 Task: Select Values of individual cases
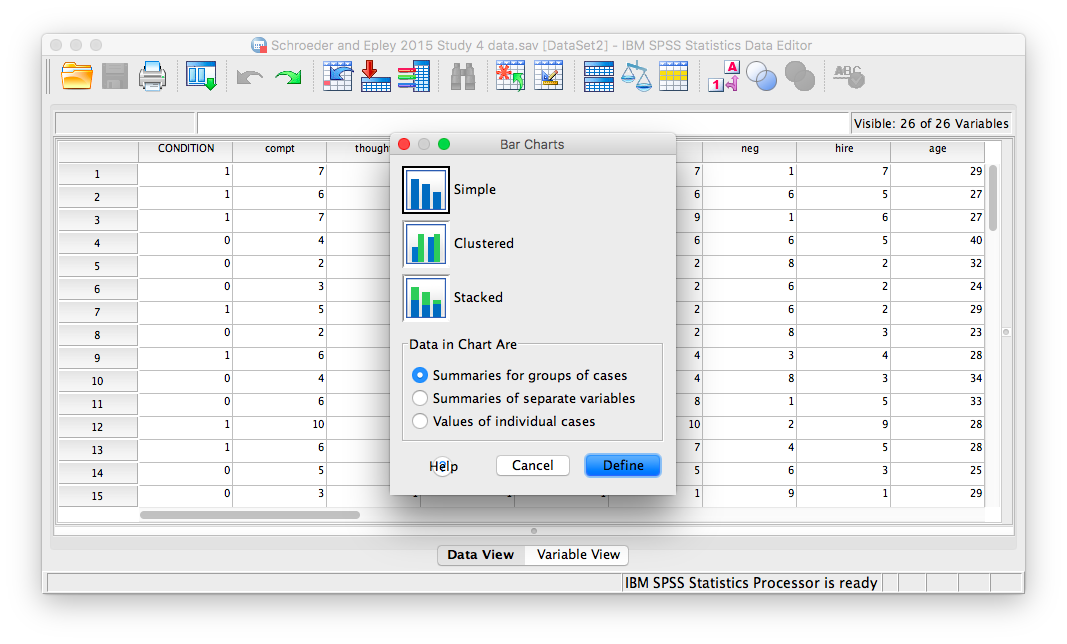[x=420, y=421]
